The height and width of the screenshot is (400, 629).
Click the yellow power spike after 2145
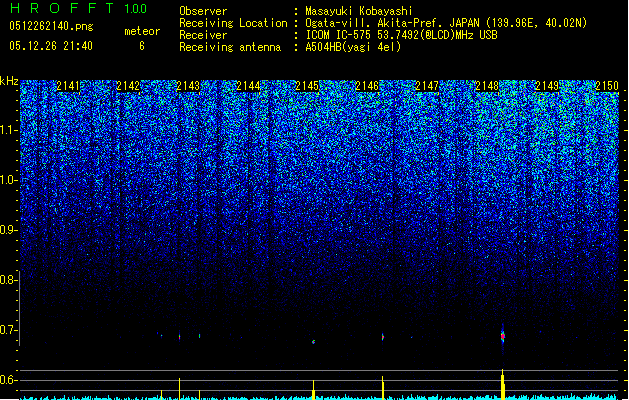coord(314,390)
